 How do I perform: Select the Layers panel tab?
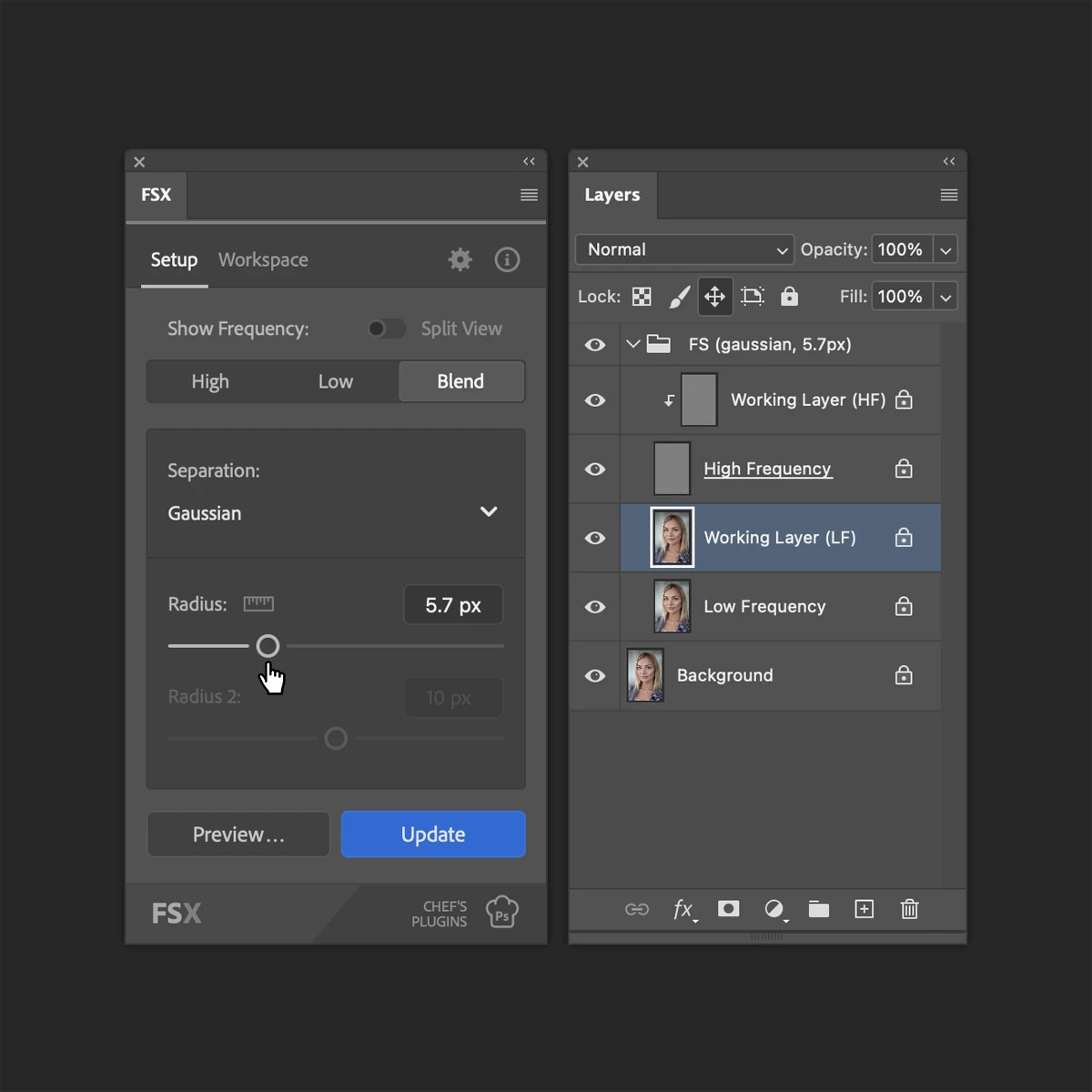click(x=612, y=195)
